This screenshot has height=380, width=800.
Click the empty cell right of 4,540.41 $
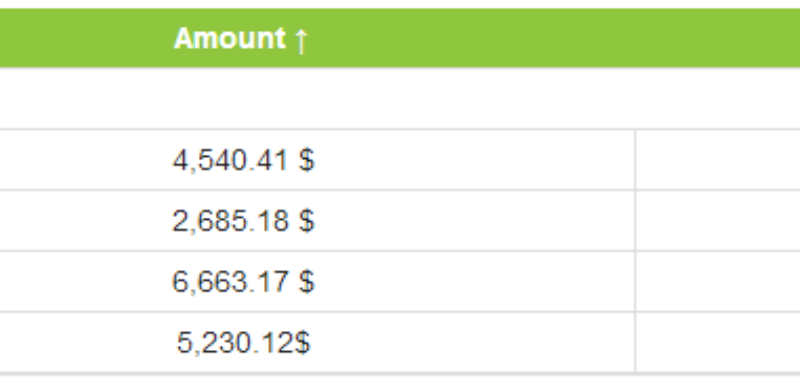pos(718,160)
